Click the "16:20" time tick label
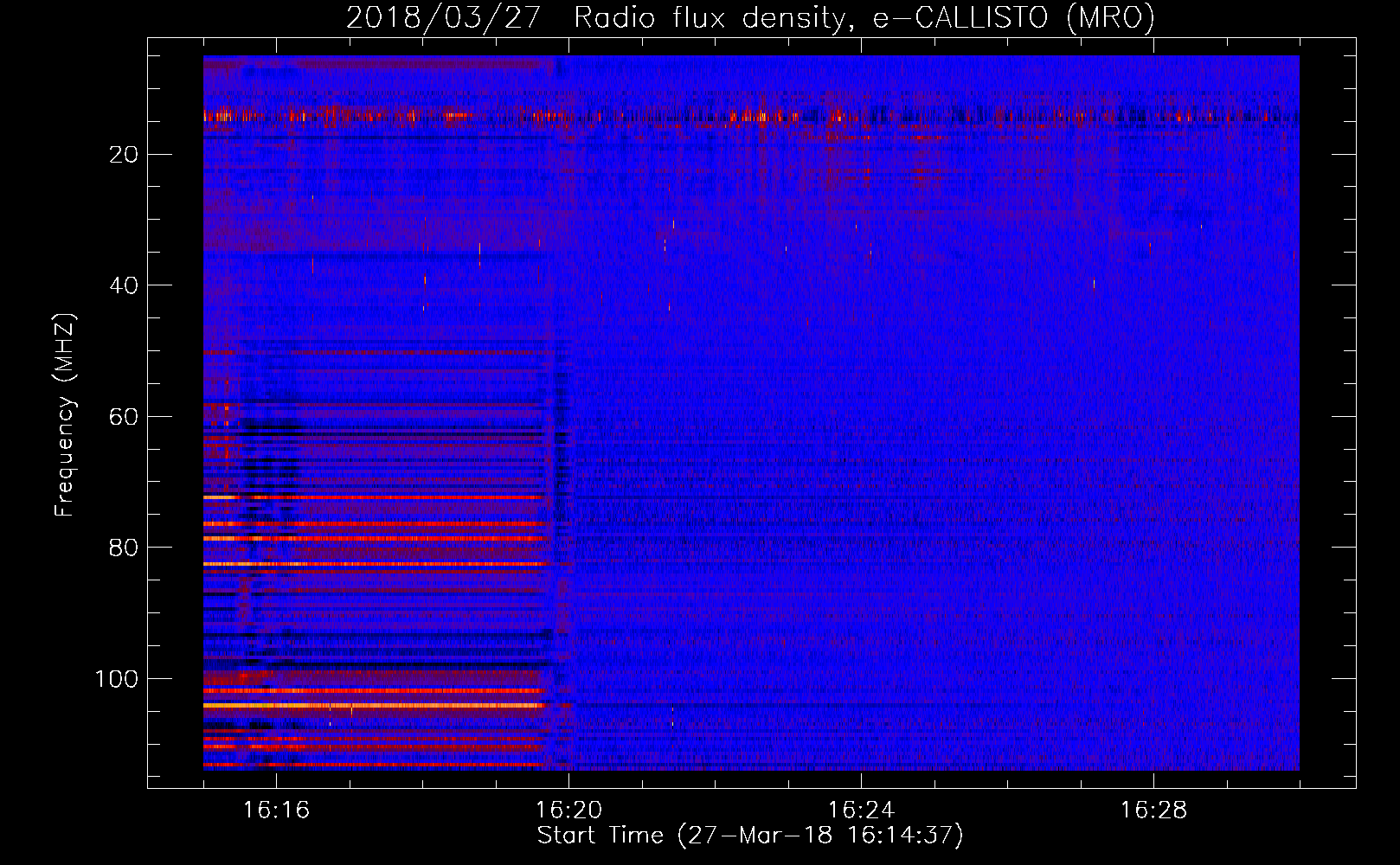The height and width of the screenshot is (865, 1400). (x=568, y=811)
